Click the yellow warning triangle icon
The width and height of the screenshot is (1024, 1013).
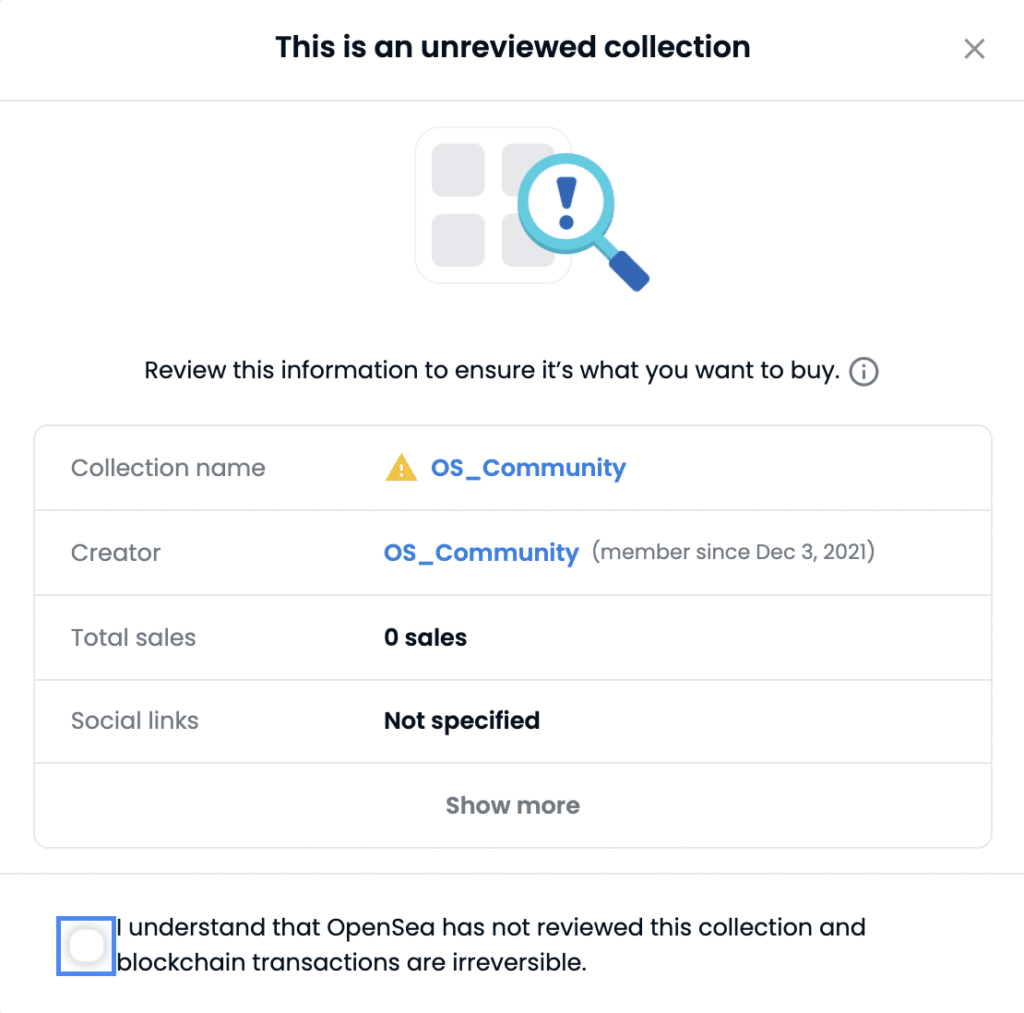401,468
